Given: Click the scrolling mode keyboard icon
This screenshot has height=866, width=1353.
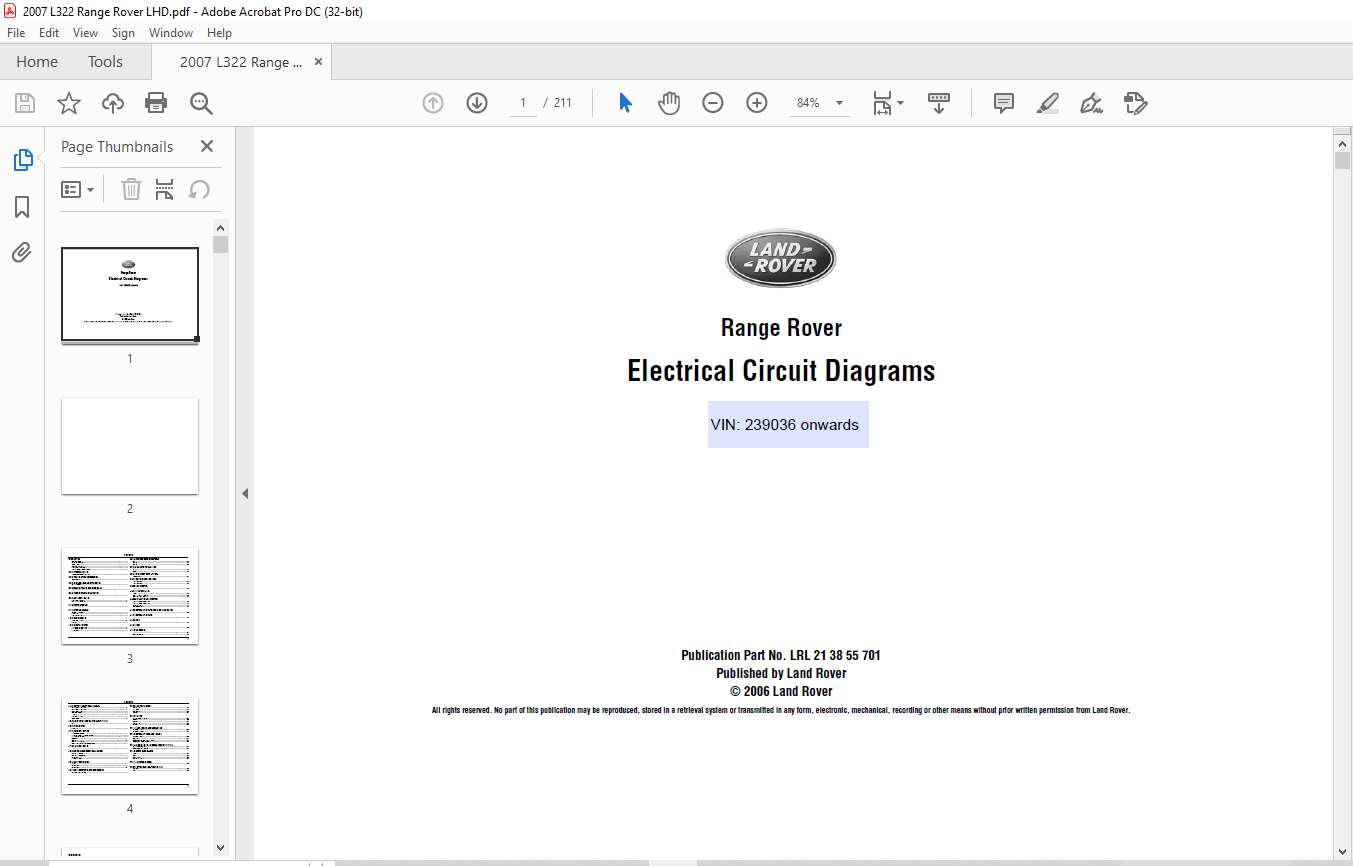Looking at the screenshot, I should tap(939, 103).
